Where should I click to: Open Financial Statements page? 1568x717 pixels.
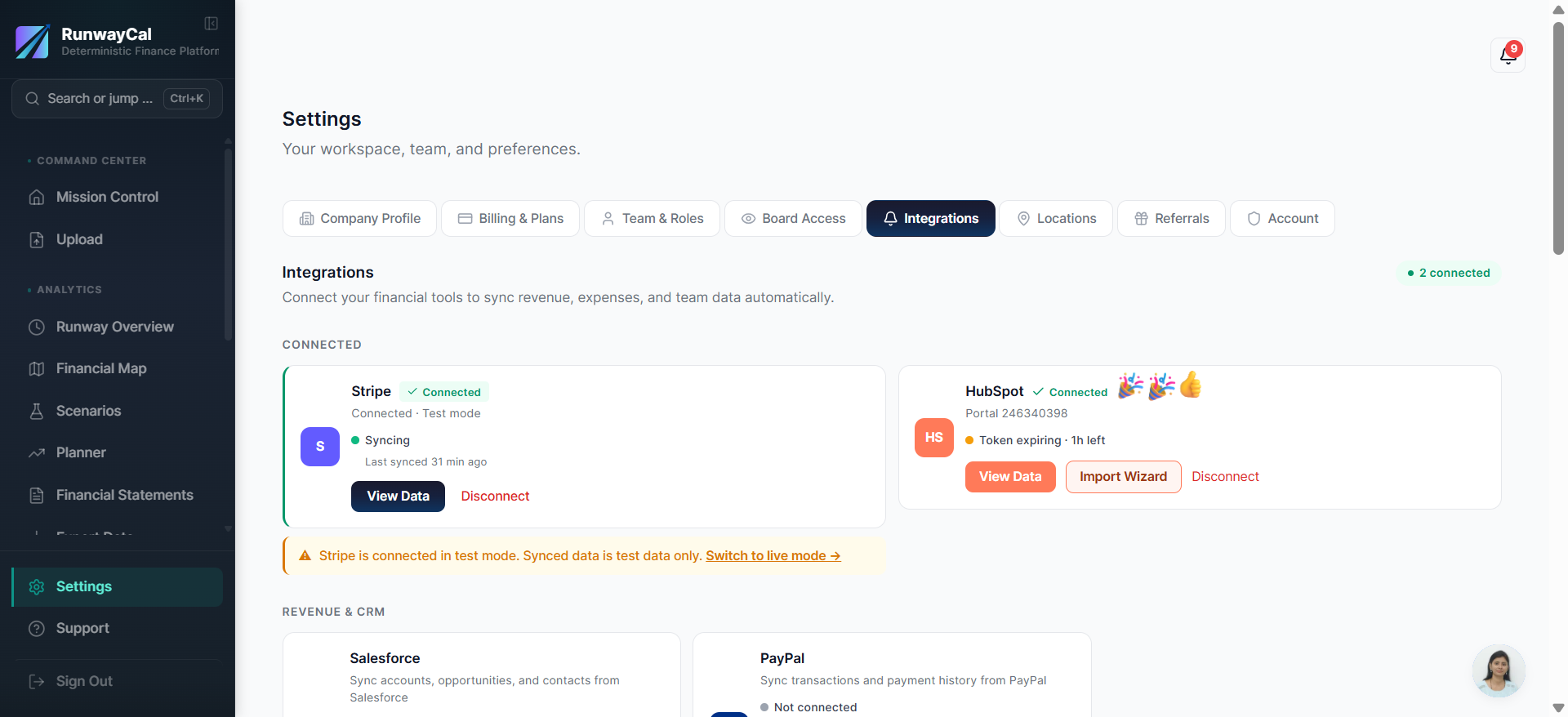point(117,496)
